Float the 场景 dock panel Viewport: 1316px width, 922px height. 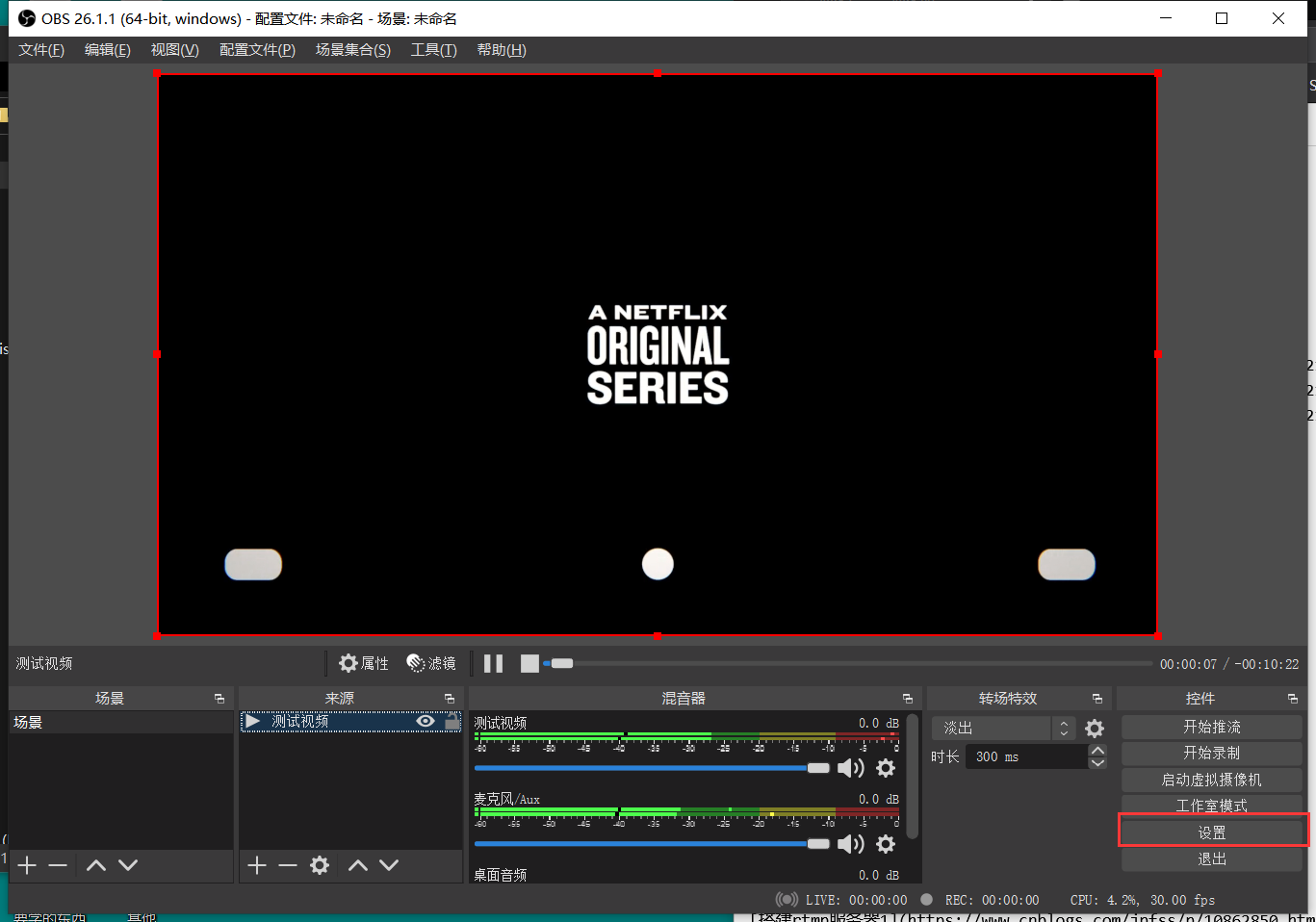(219, 699)
